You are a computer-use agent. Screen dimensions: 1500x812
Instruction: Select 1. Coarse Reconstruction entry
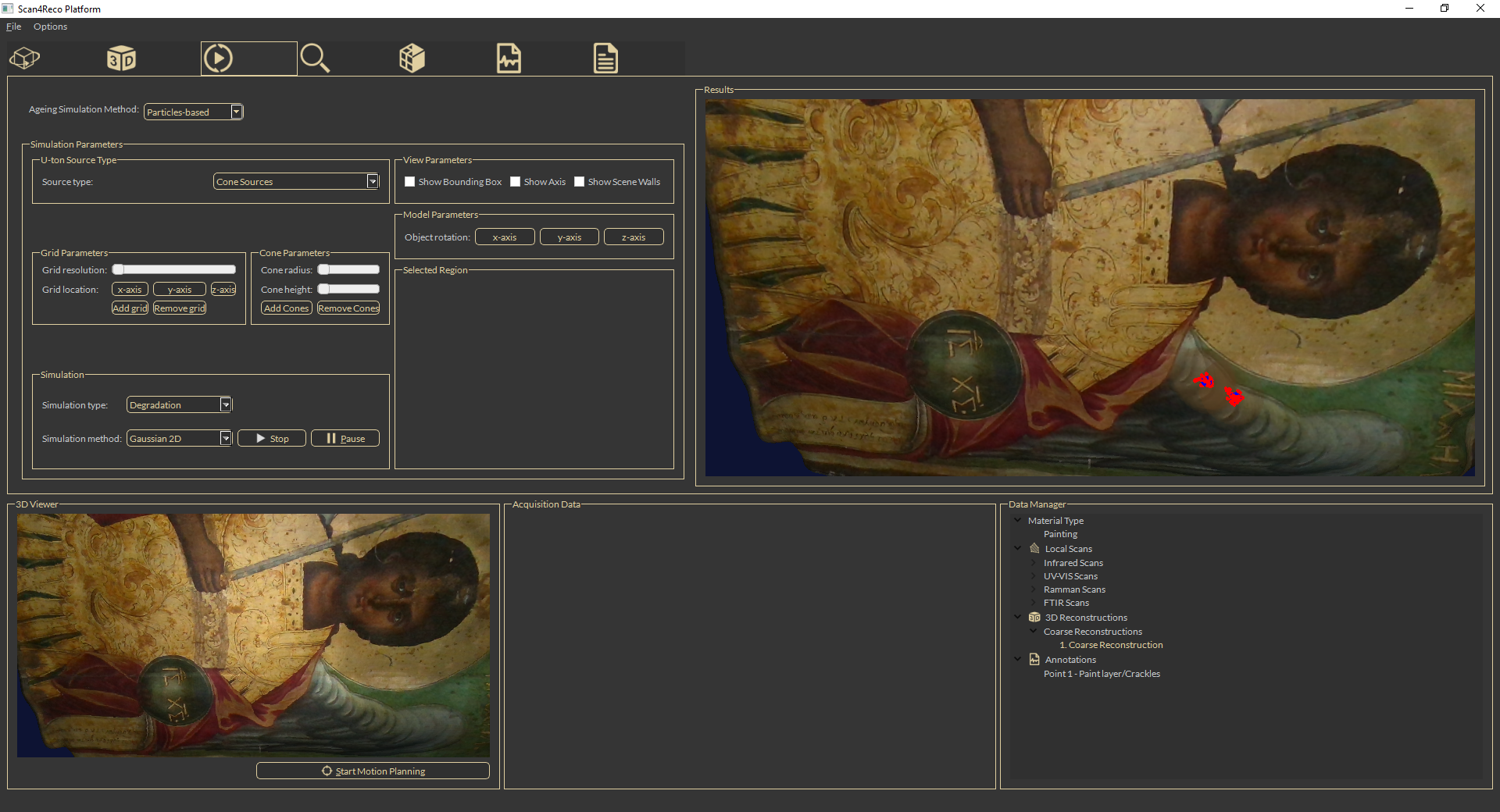tap(1111, 645)
